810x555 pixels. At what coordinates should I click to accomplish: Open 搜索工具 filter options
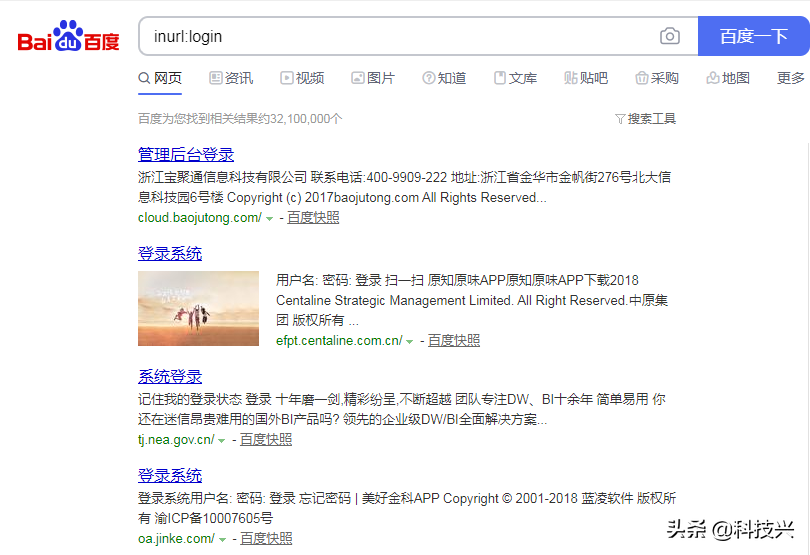click(646, 119)
